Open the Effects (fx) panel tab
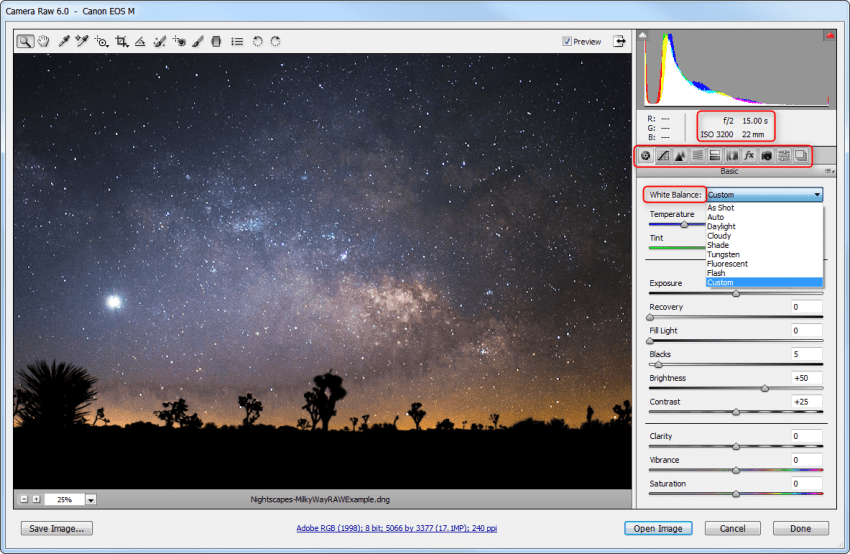850x554 pixels. point(749,156)
